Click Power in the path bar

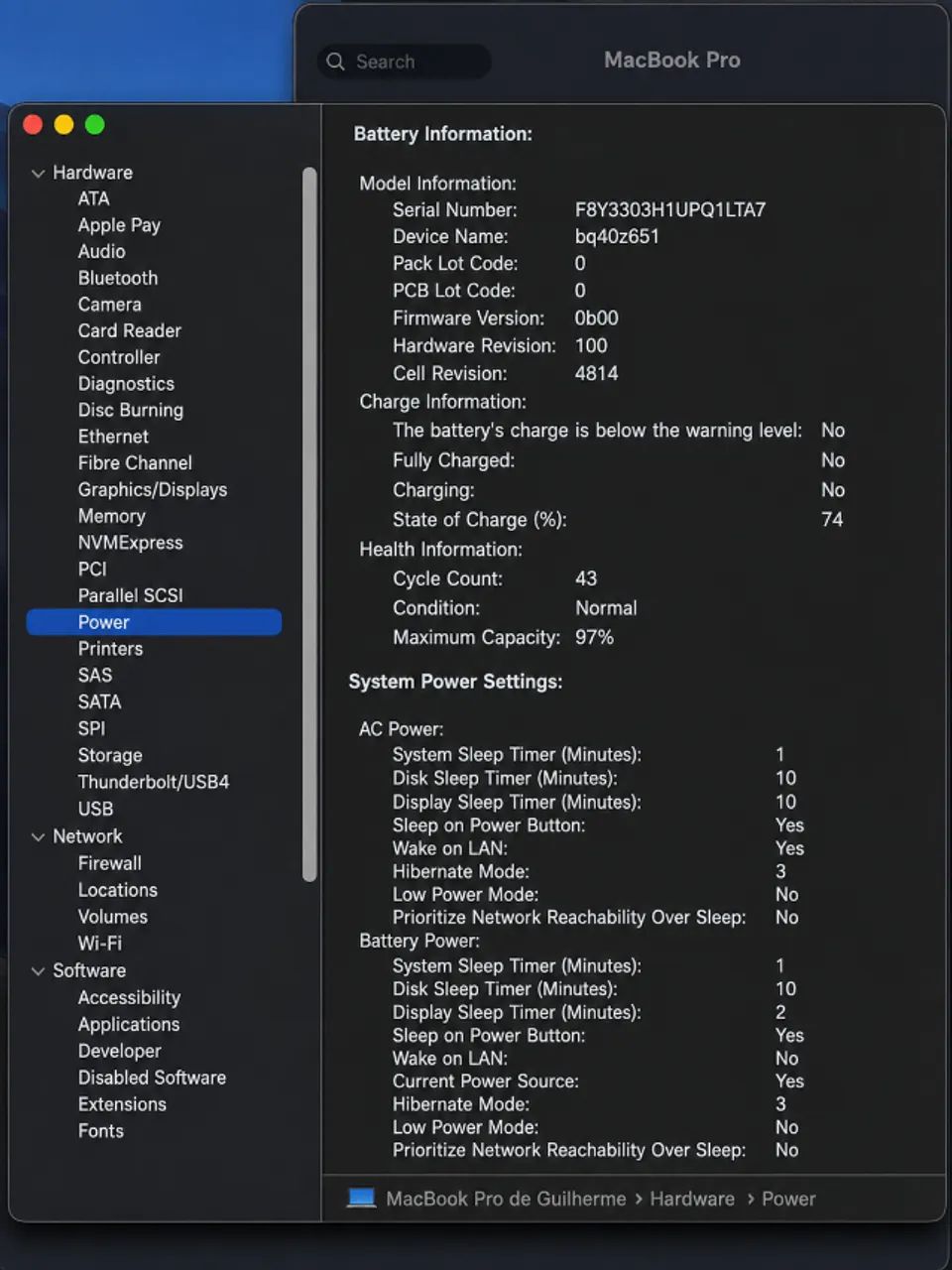[788, 1199]
